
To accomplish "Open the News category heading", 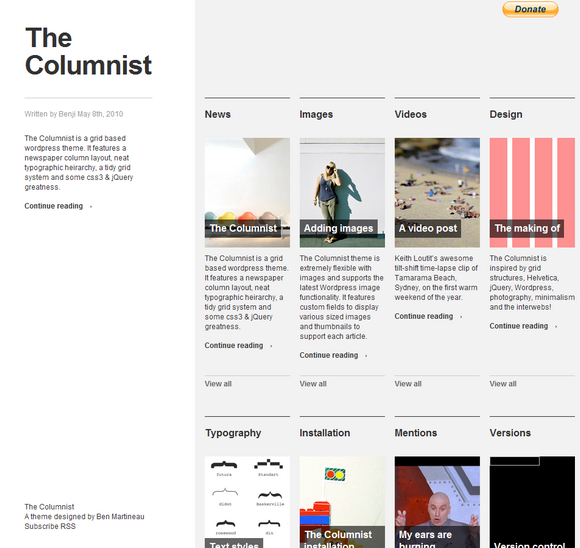I will [x=218, y=114].
